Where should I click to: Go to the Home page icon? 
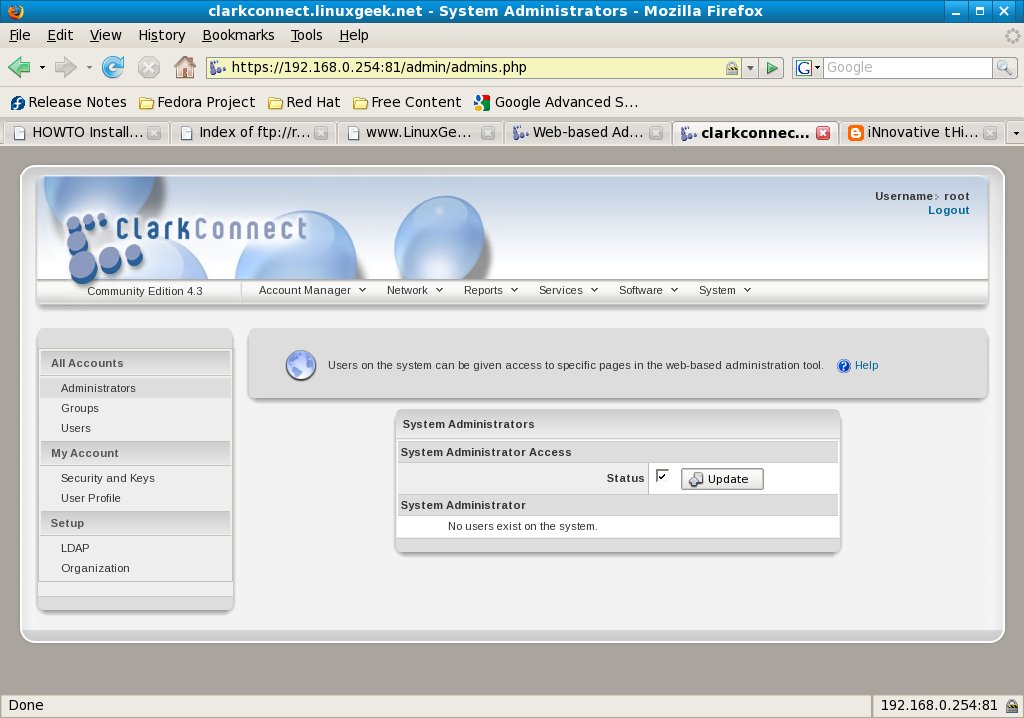185,67
